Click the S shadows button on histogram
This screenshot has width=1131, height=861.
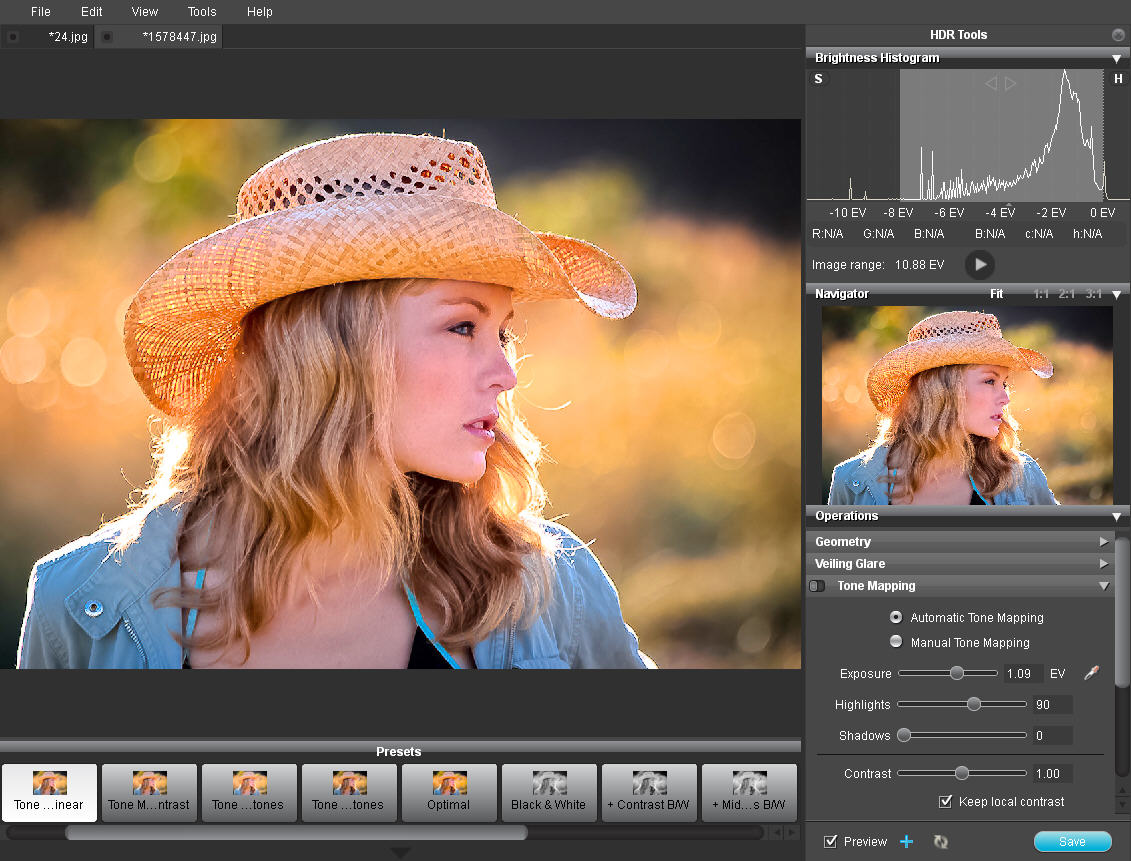(819, 79)
